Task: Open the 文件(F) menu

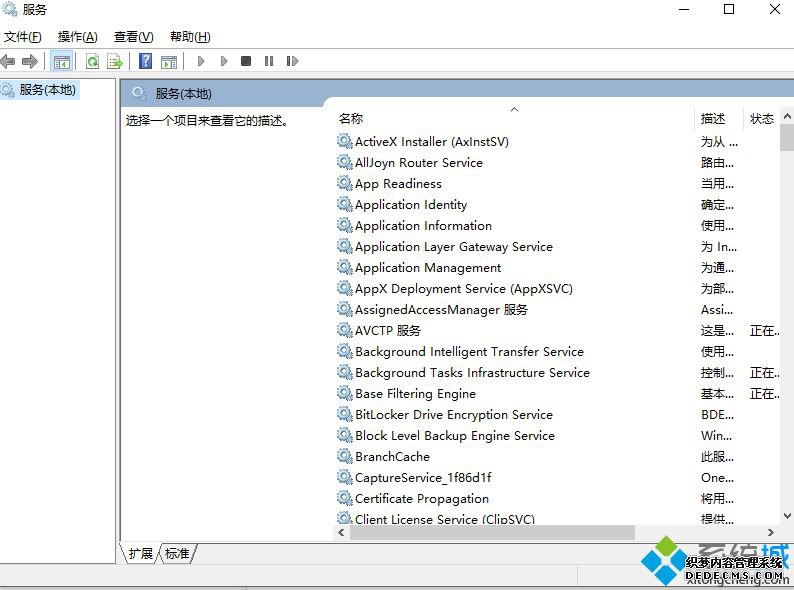Action: [22, 36]
